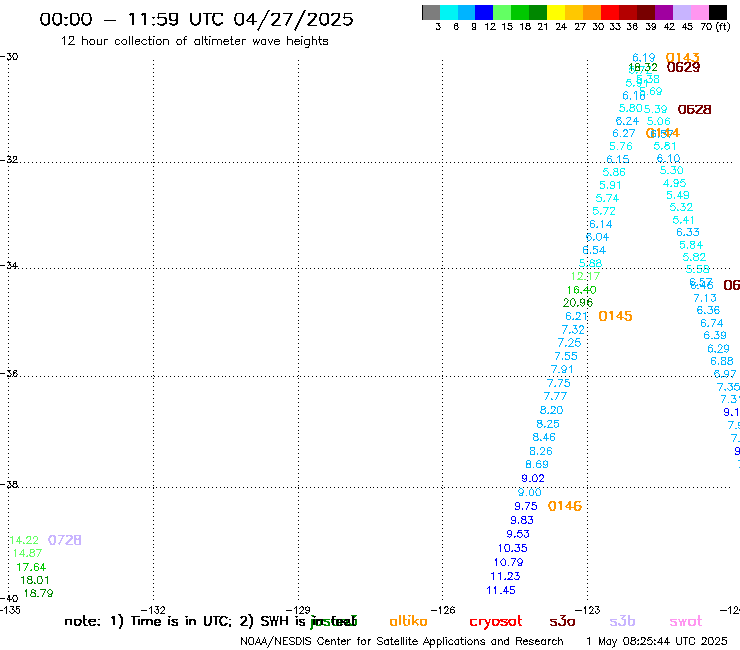740x650 pixels.
Task: Click the '12 hour collection of altimeter wave heights' subtitle
Action: tap(195, 41)
